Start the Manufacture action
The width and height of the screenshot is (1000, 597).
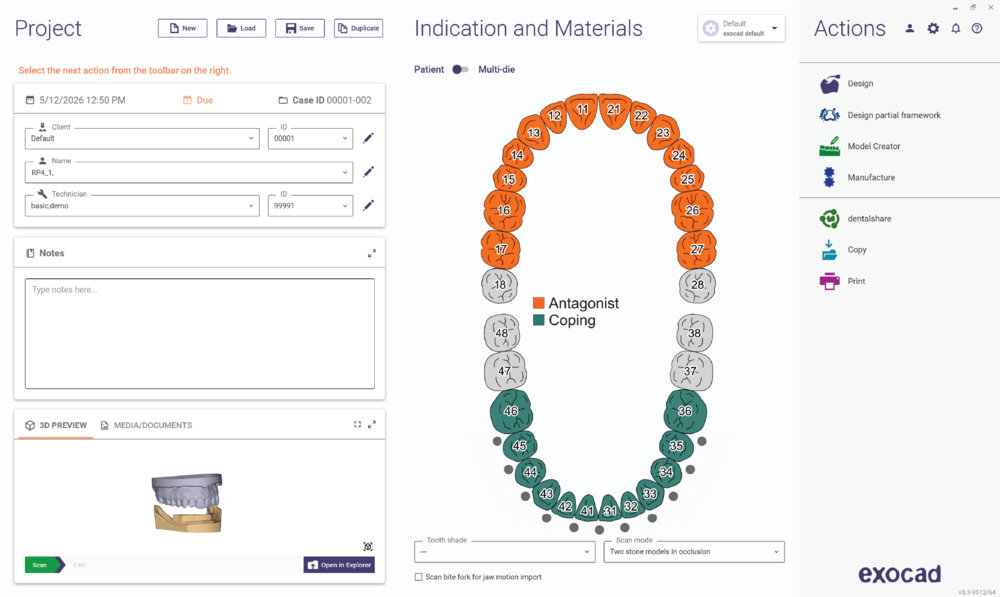(857, 177)
